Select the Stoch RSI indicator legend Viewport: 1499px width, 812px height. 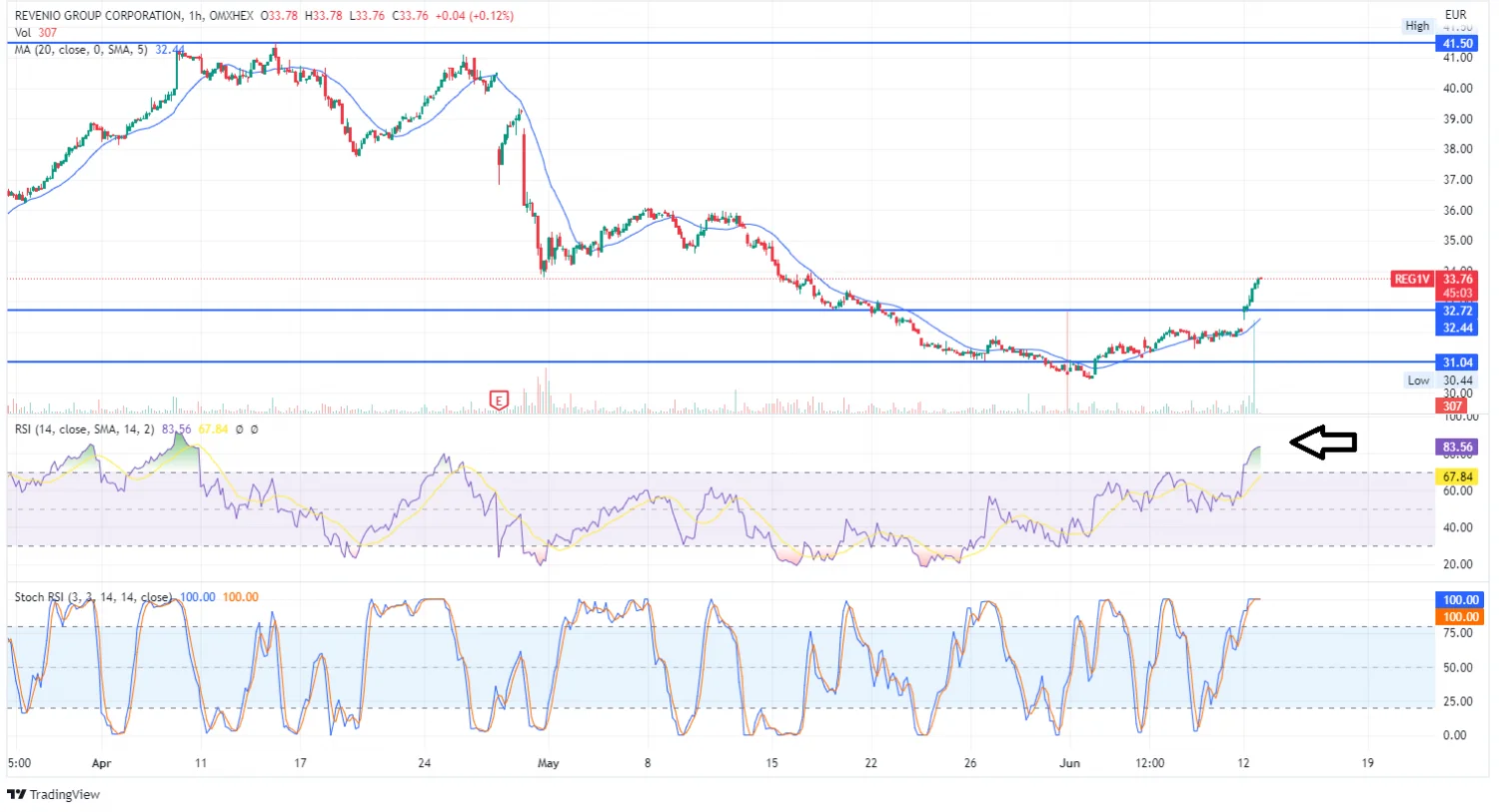click(92, 597)
